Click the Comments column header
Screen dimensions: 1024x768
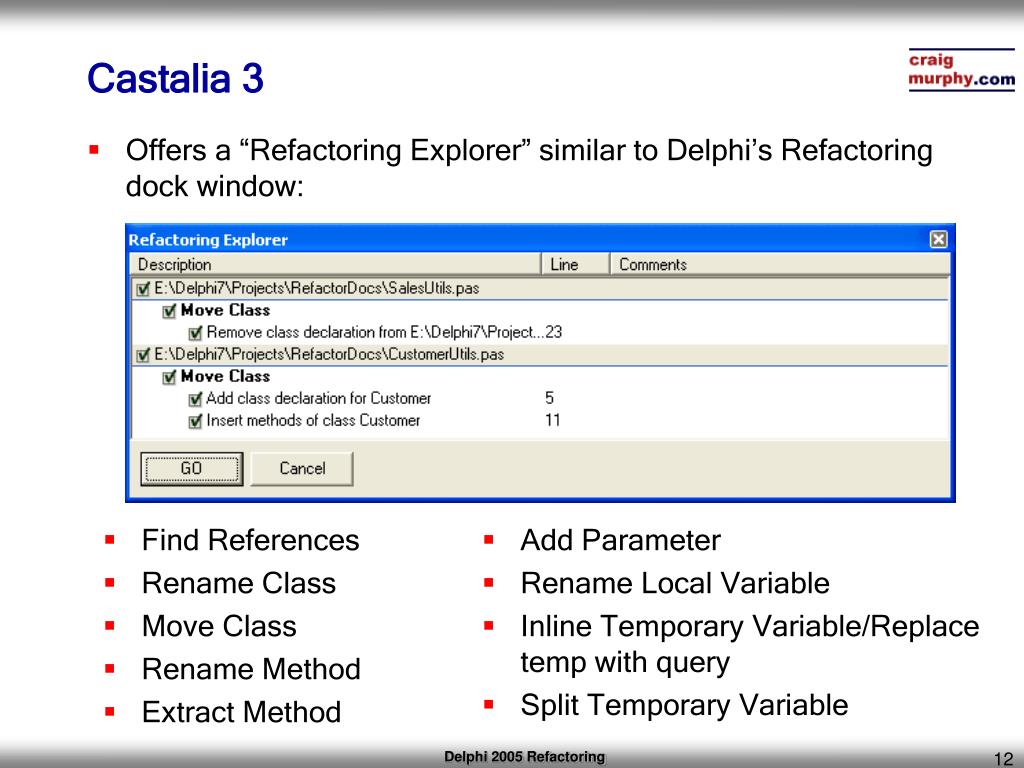(x=780, y=264)
